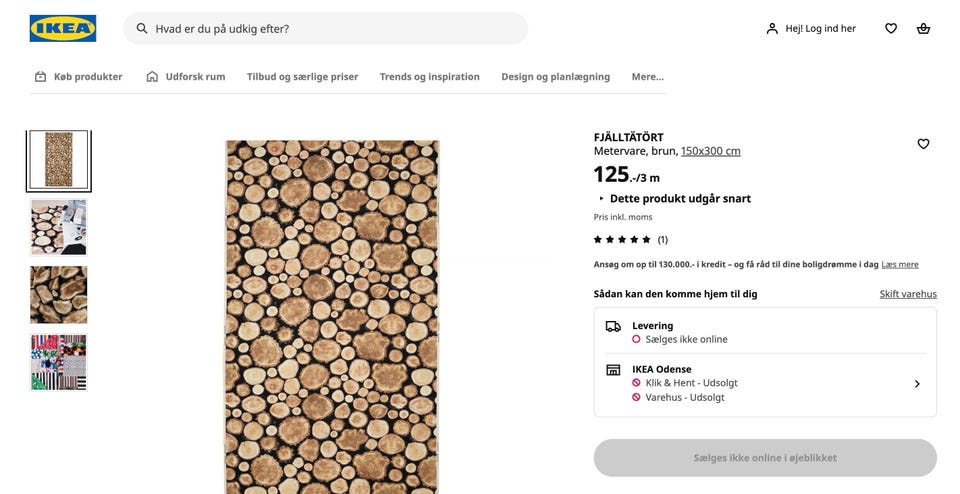Open 'Trends og inspiration' menu
Viewport: 960px width, 494px height.
(429, 76)
